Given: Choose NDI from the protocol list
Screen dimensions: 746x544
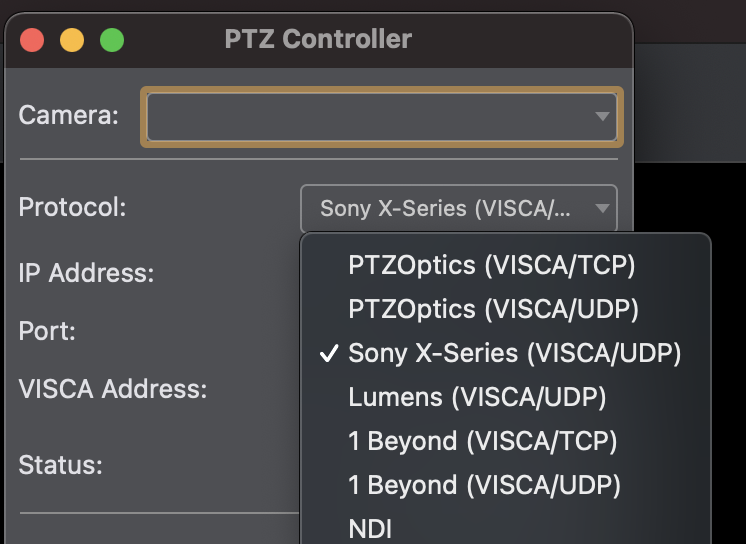Looking at the screenshot, I should pyautogui.click(x=506, y=528).
